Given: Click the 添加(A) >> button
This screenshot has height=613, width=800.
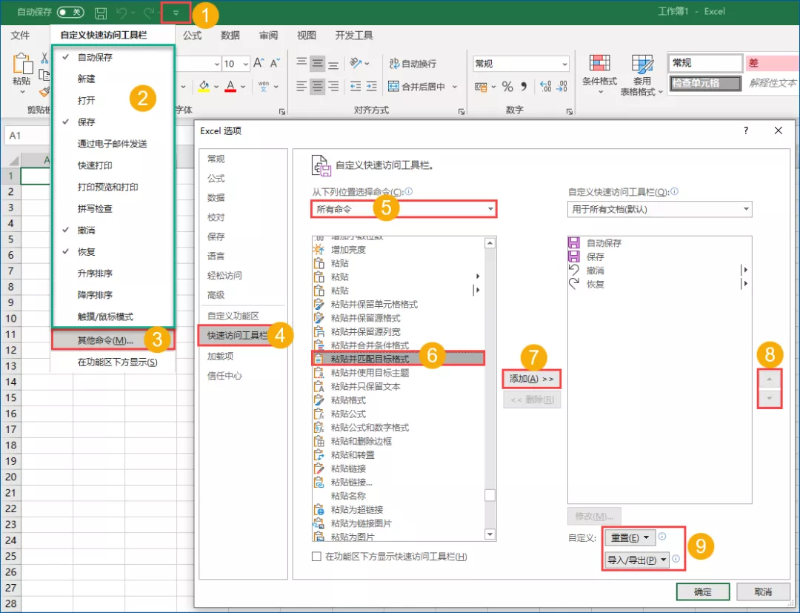Looking at the screenshot, I should 532,379.
